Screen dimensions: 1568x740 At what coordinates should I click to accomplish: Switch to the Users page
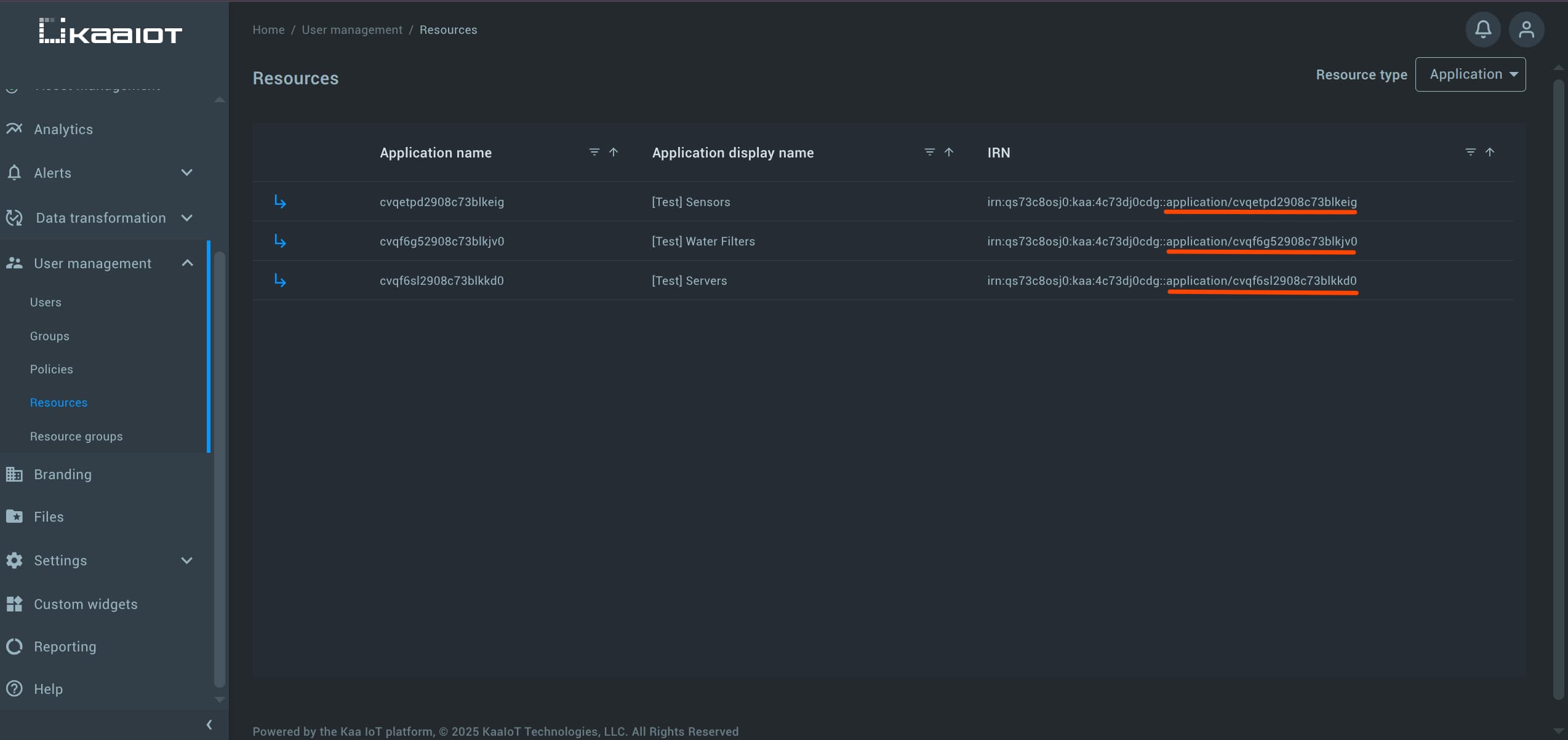point(45,302)
